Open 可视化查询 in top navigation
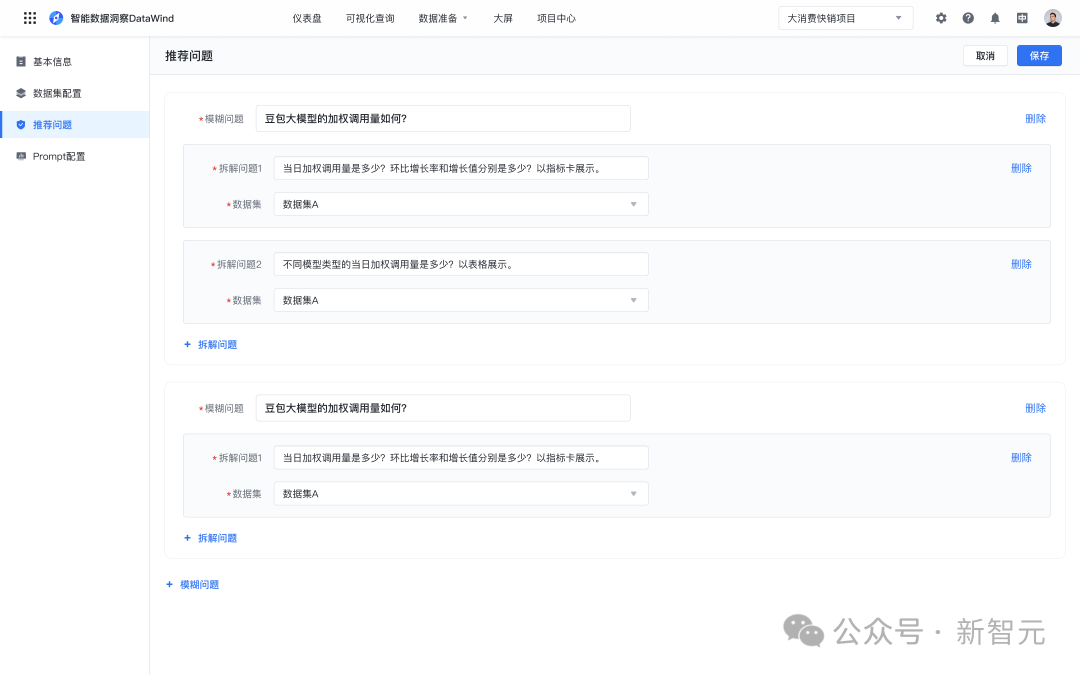This screenshot has height=675, width=1080. pos(370,18)
